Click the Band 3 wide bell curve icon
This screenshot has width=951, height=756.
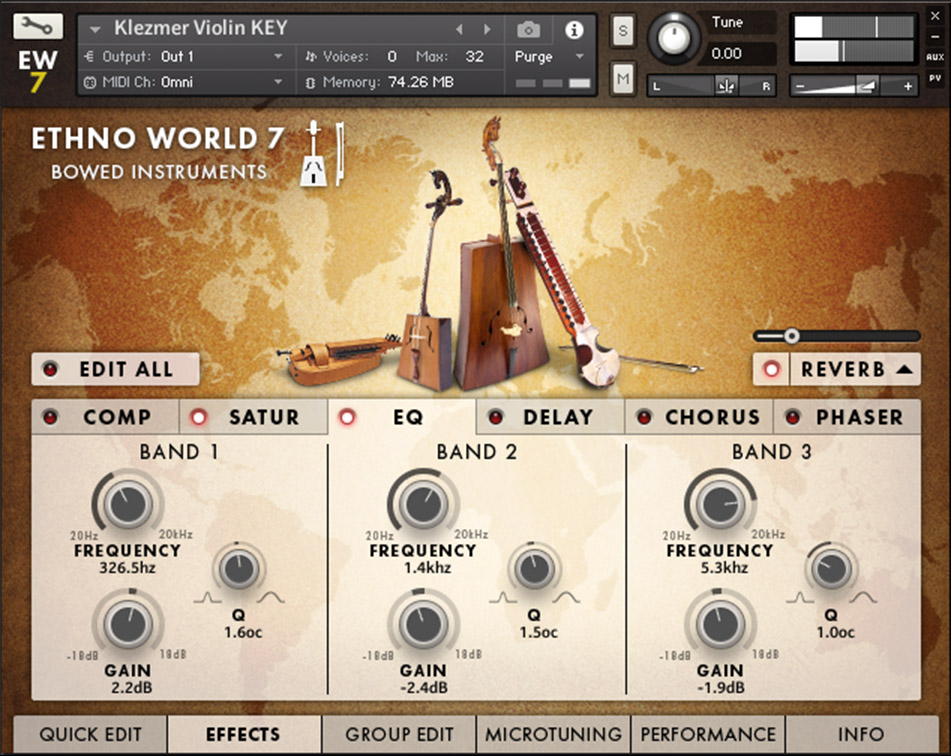coord(863,598)
